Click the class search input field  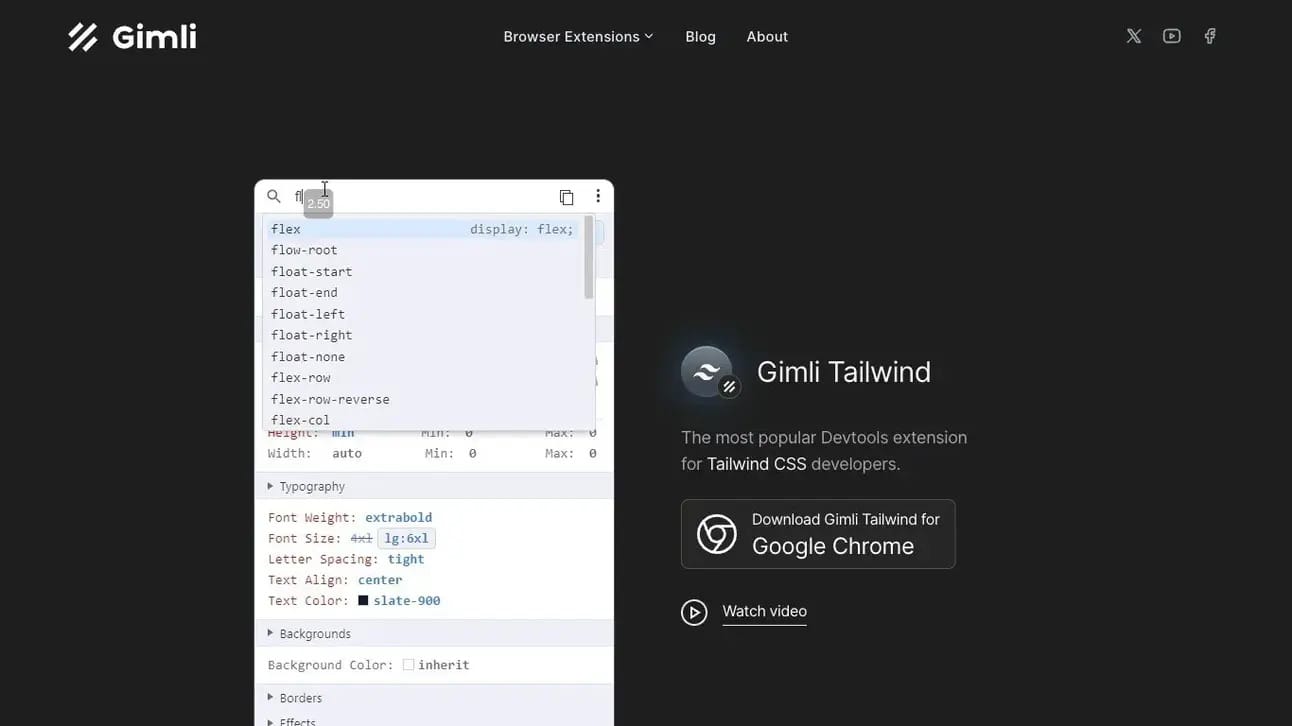tap(420, 196)
